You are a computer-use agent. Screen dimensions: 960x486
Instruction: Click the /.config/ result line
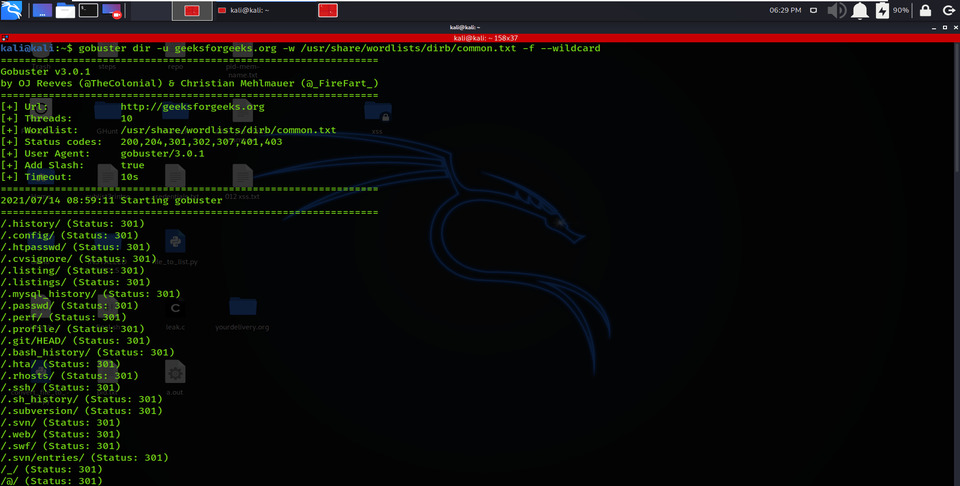(69, 235)
